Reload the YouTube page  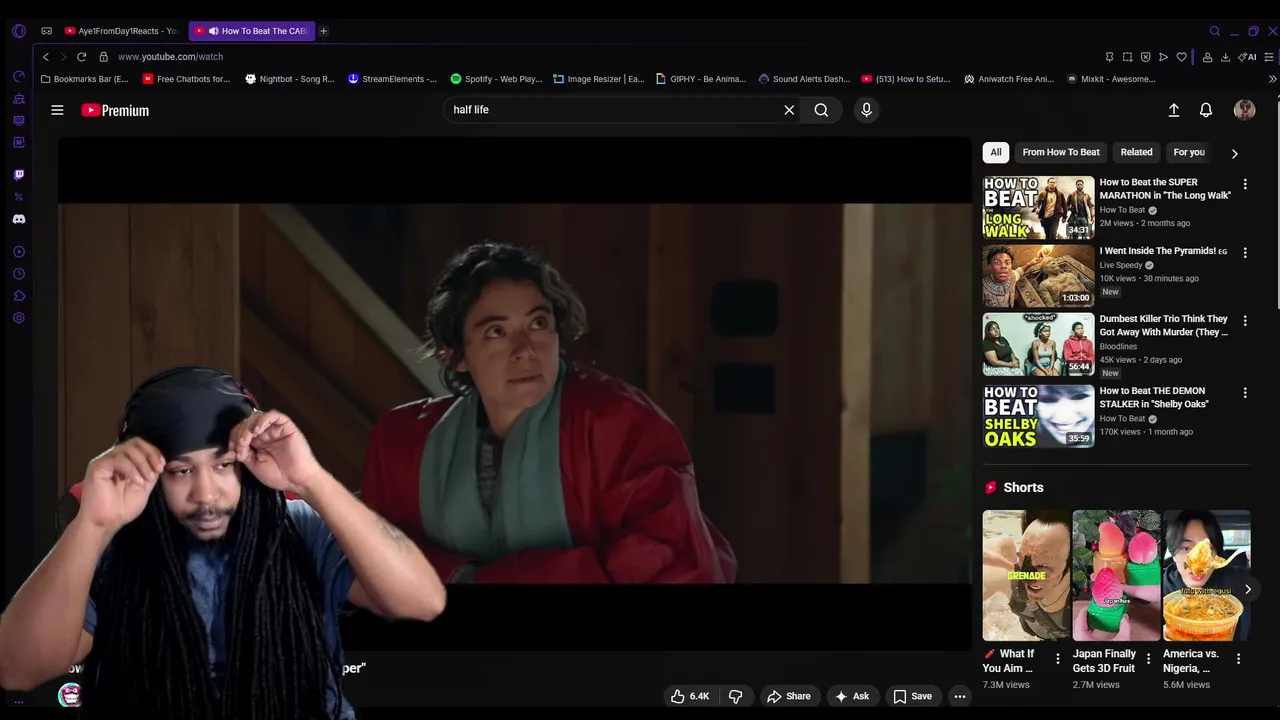pyautogui.click(x=82, y=57)
